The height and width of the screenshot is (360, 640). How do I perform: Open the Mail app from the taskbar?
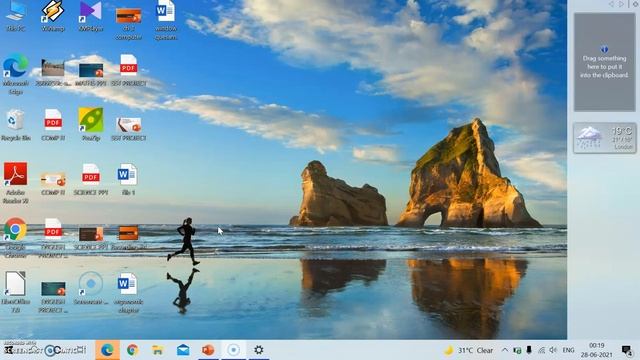(x=183, y=350)
